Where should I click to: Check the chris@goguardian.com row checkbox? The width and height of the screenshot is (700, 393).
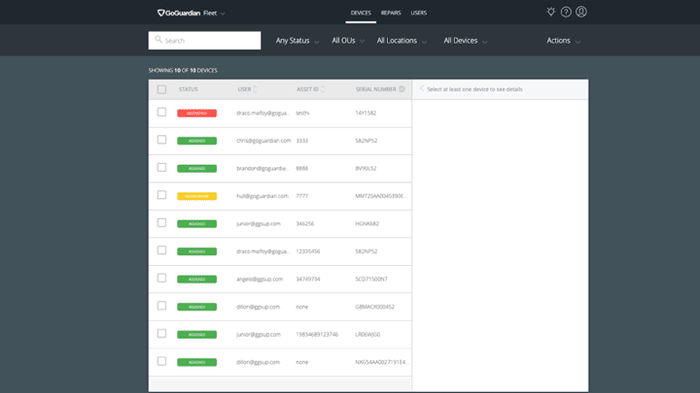[x=162, y=140]
